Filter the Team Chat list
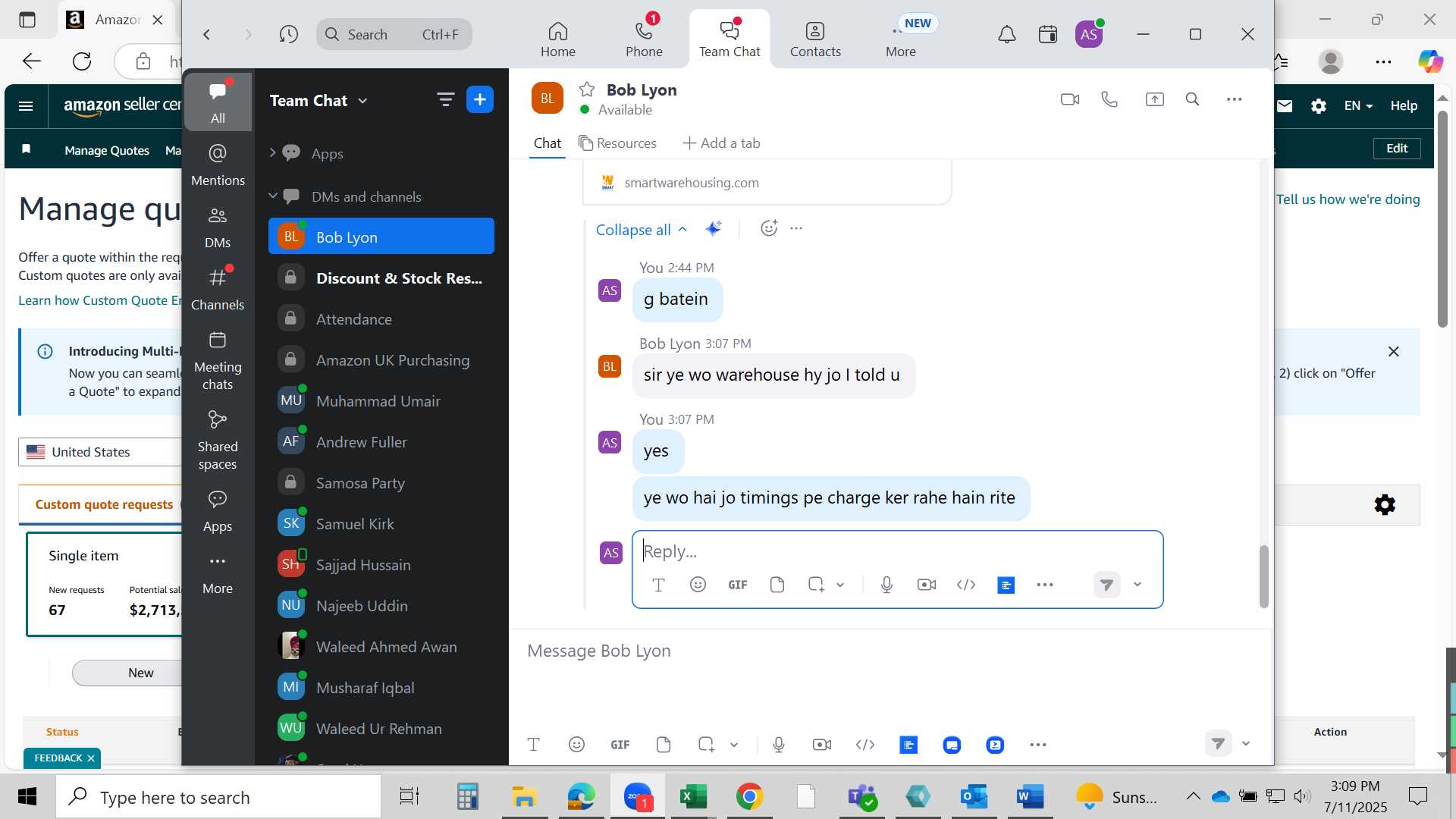This screenshot has width=1456, height=819. click(445, 99)
